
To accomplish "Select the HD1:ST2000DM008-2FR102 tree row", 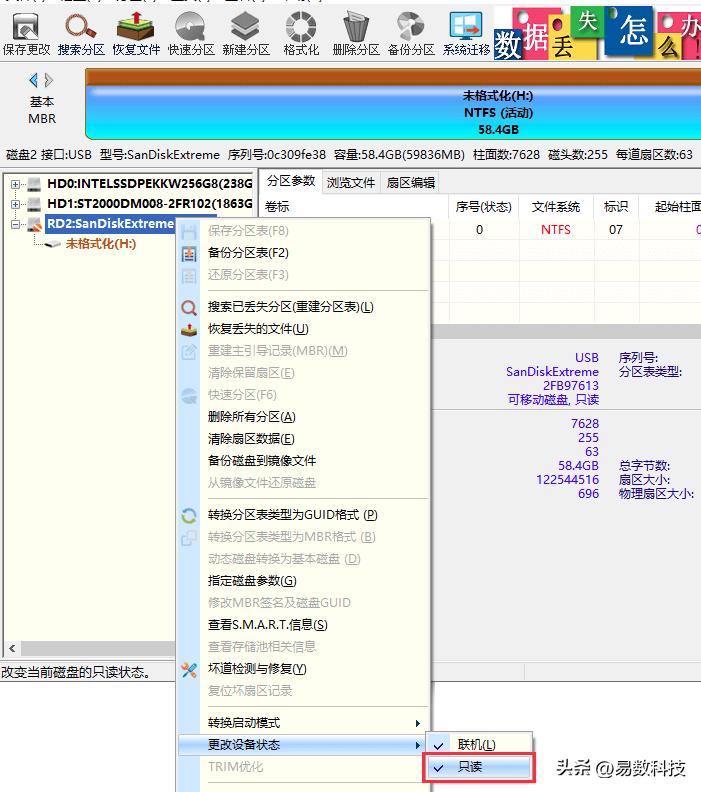I will pos(149,204).
